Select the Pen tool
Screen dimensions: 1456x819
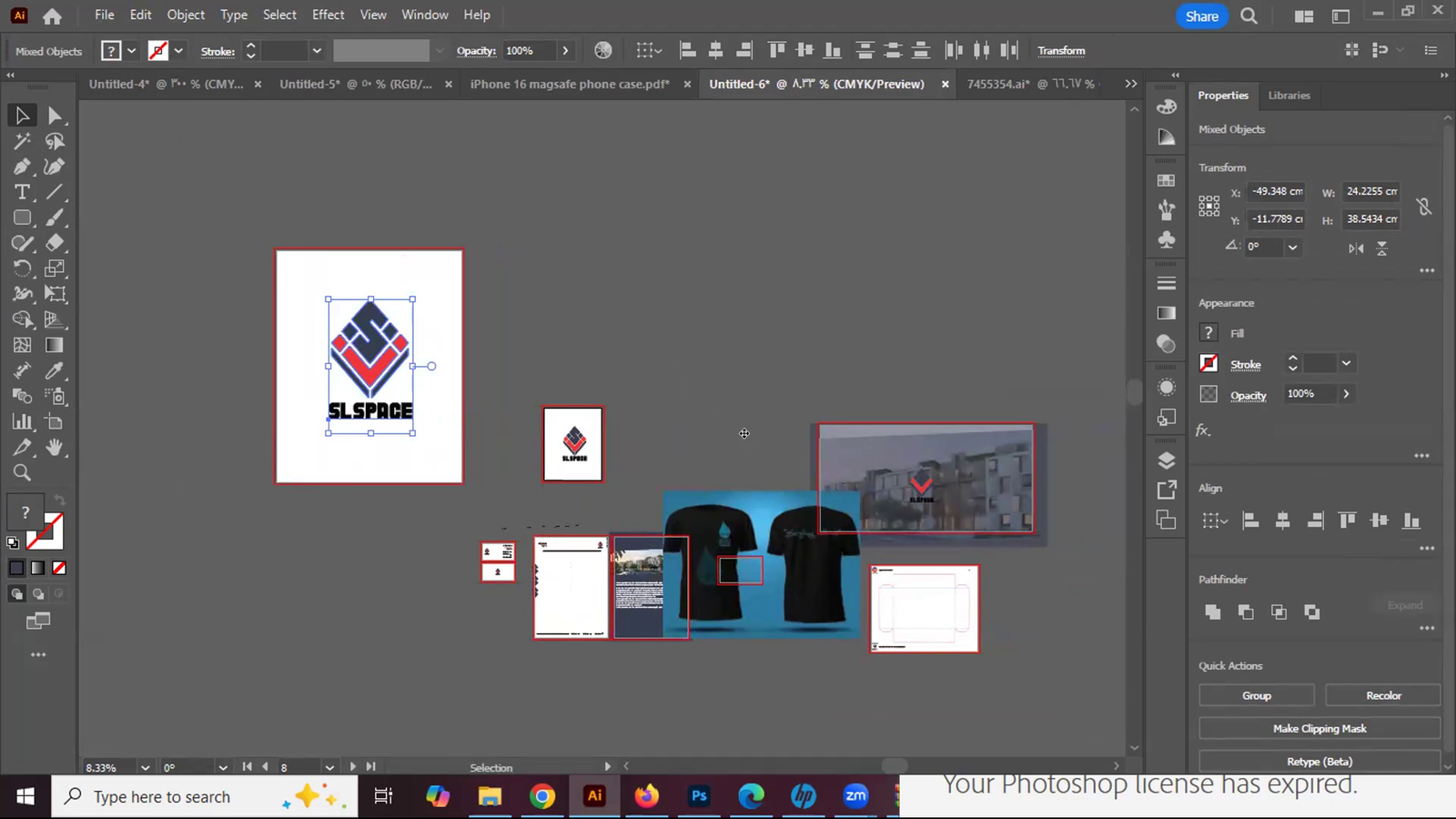[22, 167]
